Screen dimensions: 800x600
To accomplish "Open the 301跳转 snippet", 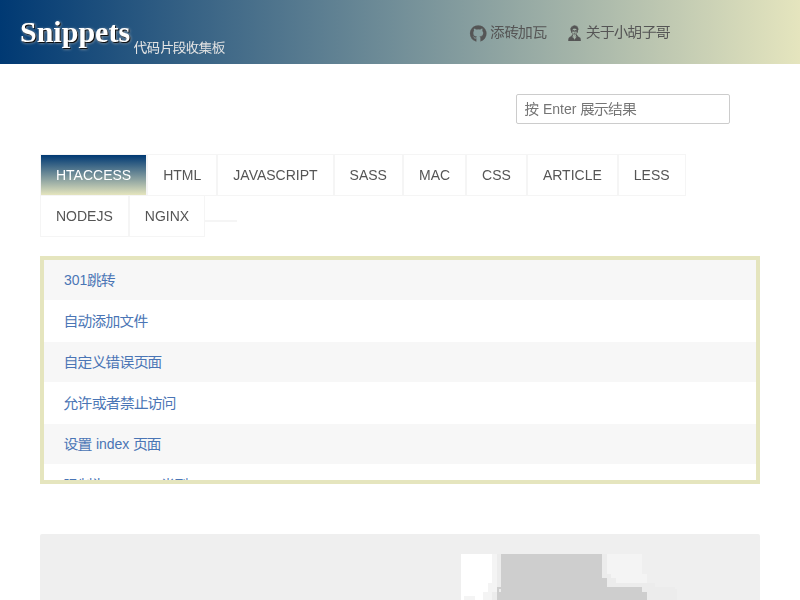I will point(90,280).
